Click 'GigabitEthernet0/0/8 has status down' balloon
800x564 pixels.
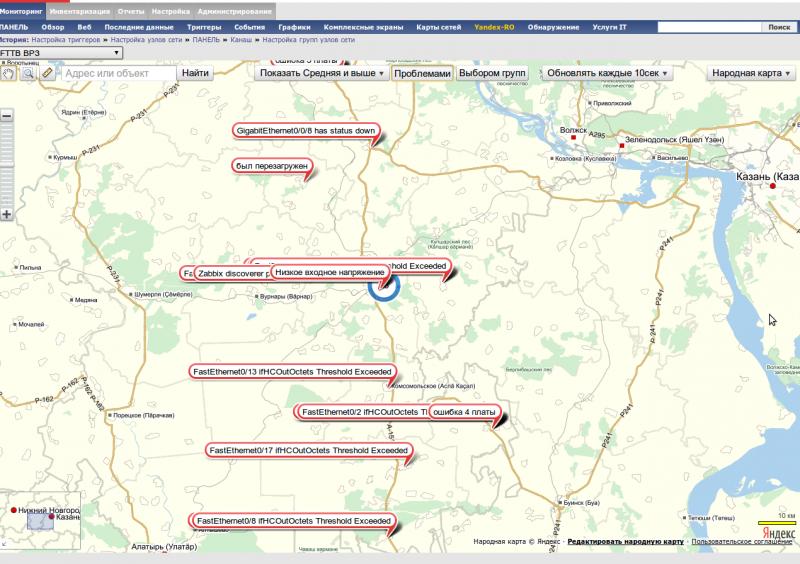(x=306, y=131)
